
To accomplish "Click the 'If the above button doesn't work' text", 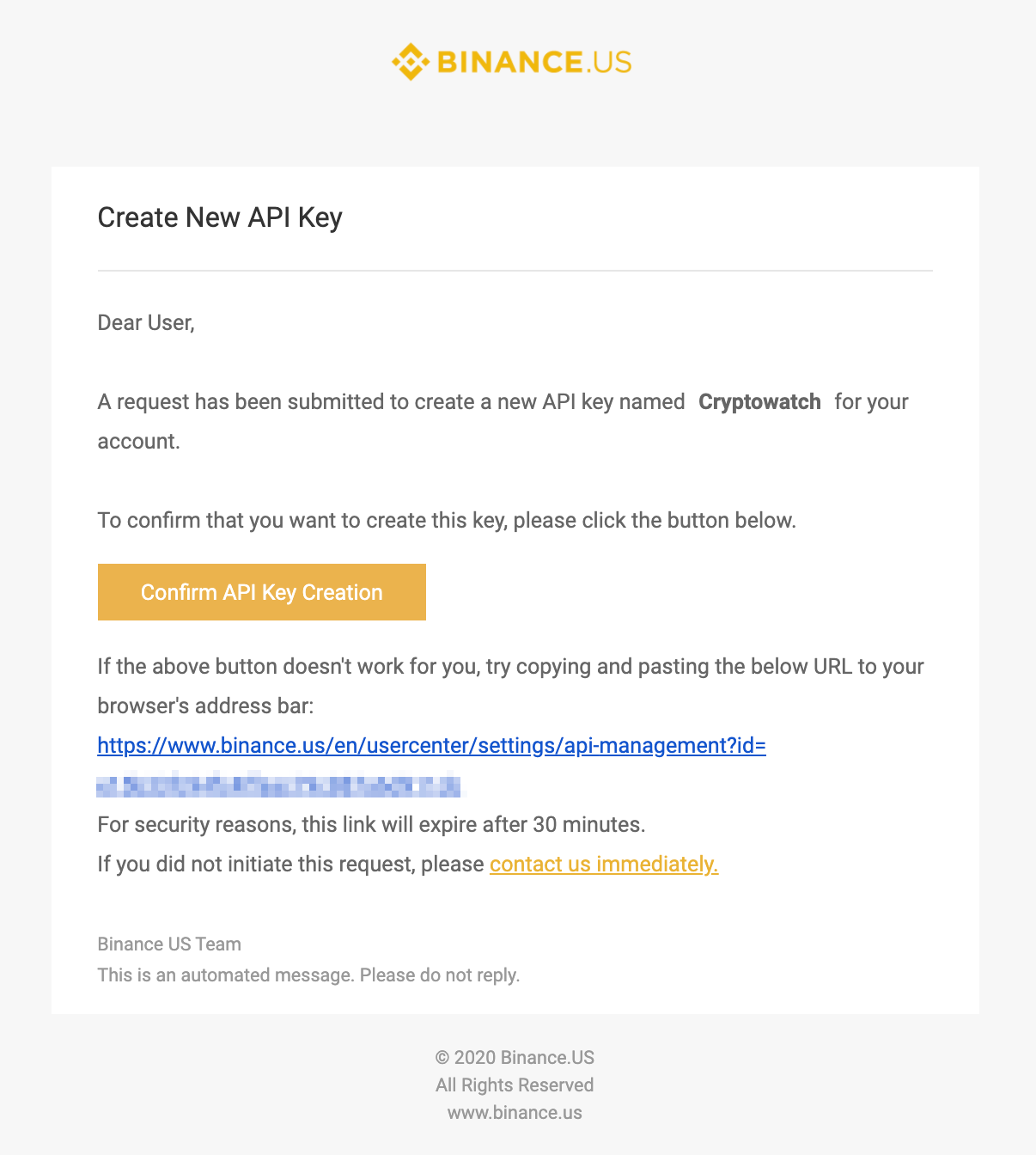I will click(510, 666).
